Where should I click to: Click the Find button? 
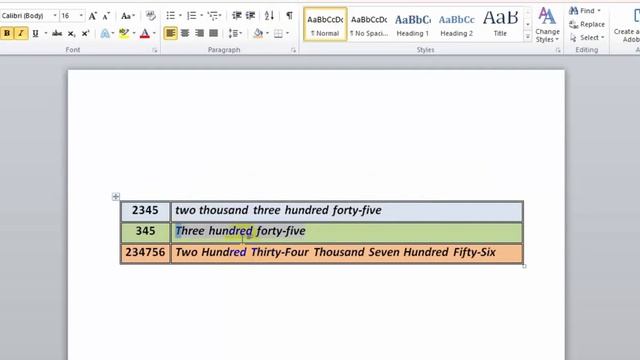[584, 11]
